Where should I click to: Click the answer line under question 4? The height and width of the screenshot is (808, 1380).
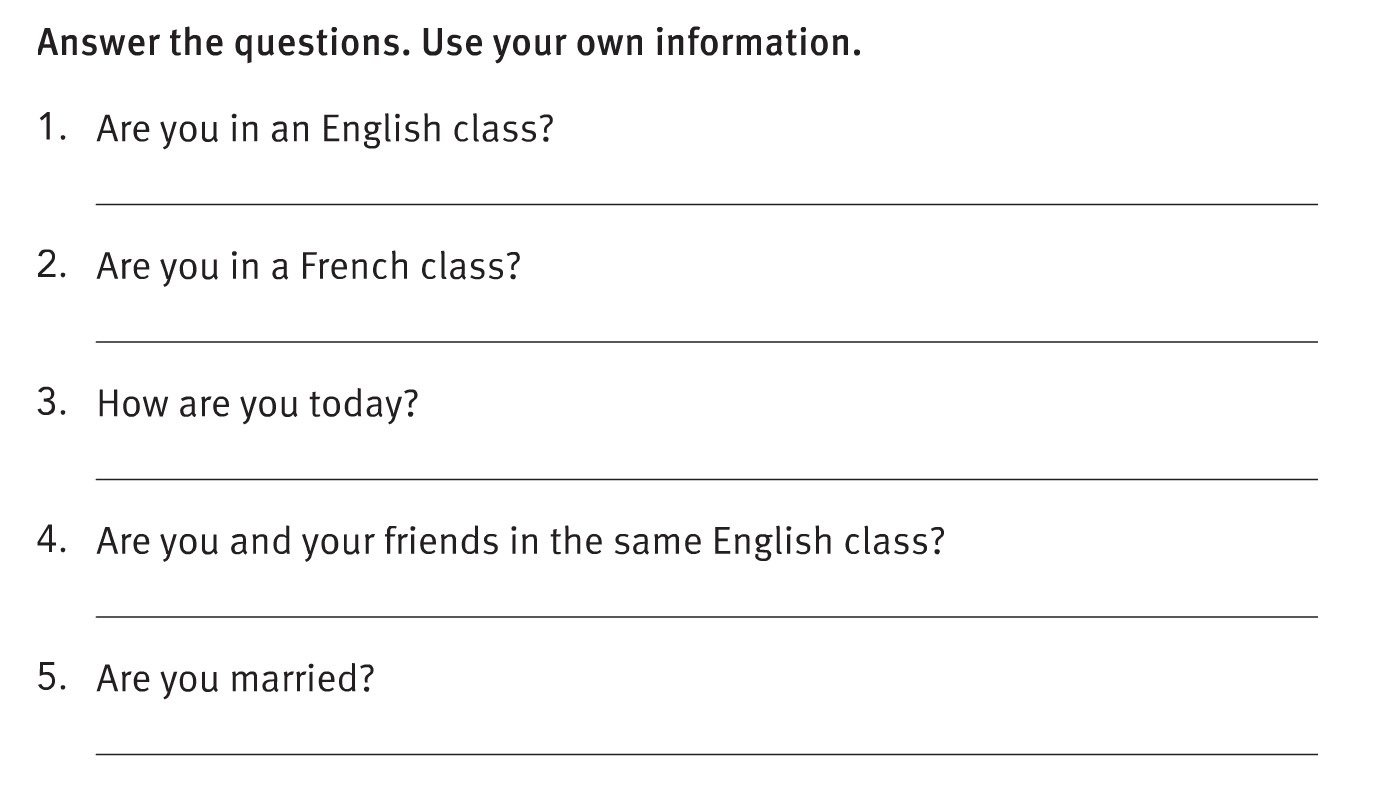pyautogui.click(x=706, y=616)
